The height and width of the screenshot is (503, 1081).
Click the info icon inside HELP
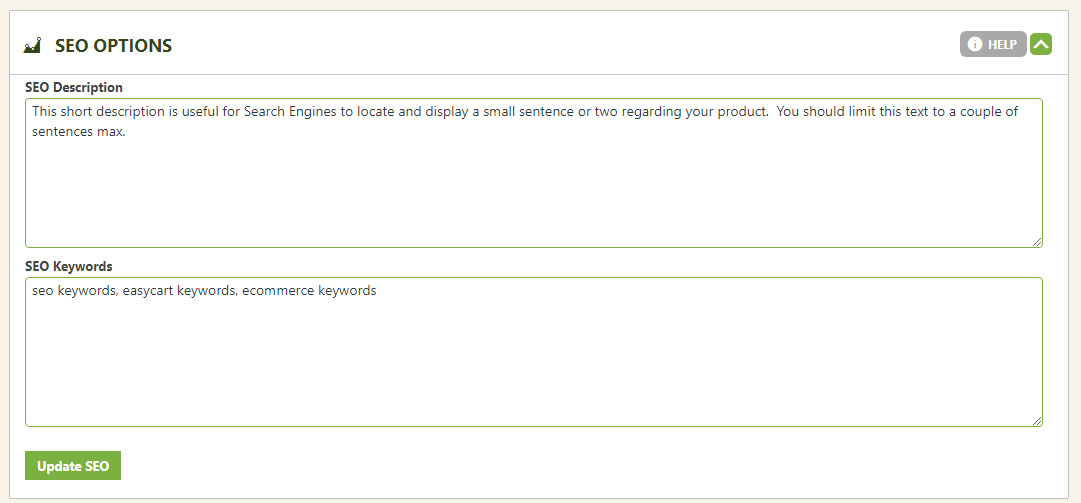coord(974,44)
